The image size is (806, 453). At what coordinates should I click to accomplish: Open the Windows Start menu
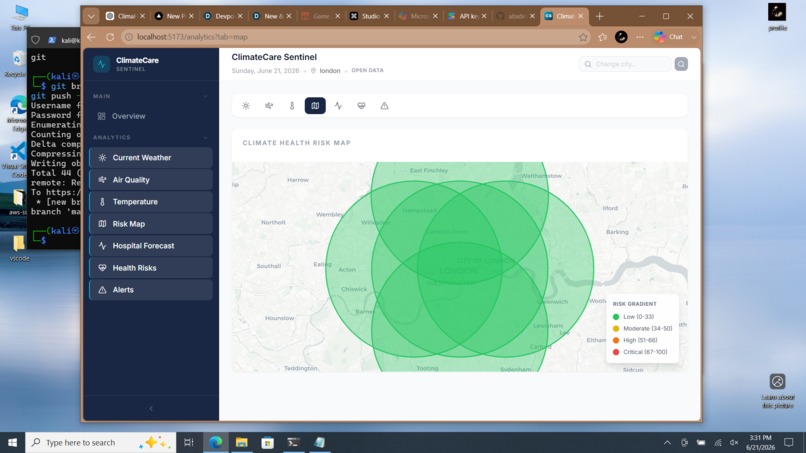(x=12, y=442)
